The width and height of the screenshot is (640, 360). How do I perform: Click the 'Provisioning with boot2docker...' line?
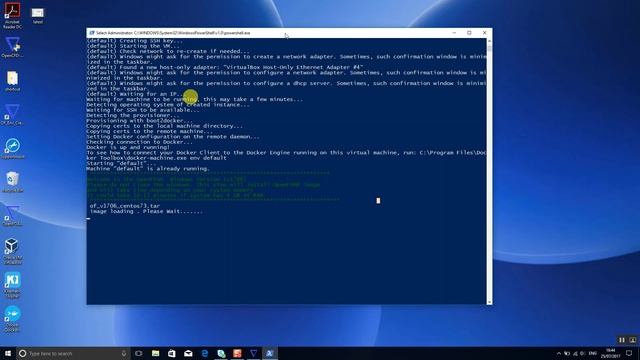[140, 121]
